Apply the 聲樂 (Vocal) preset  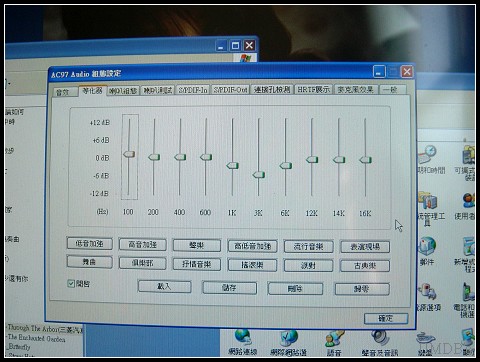197,245
